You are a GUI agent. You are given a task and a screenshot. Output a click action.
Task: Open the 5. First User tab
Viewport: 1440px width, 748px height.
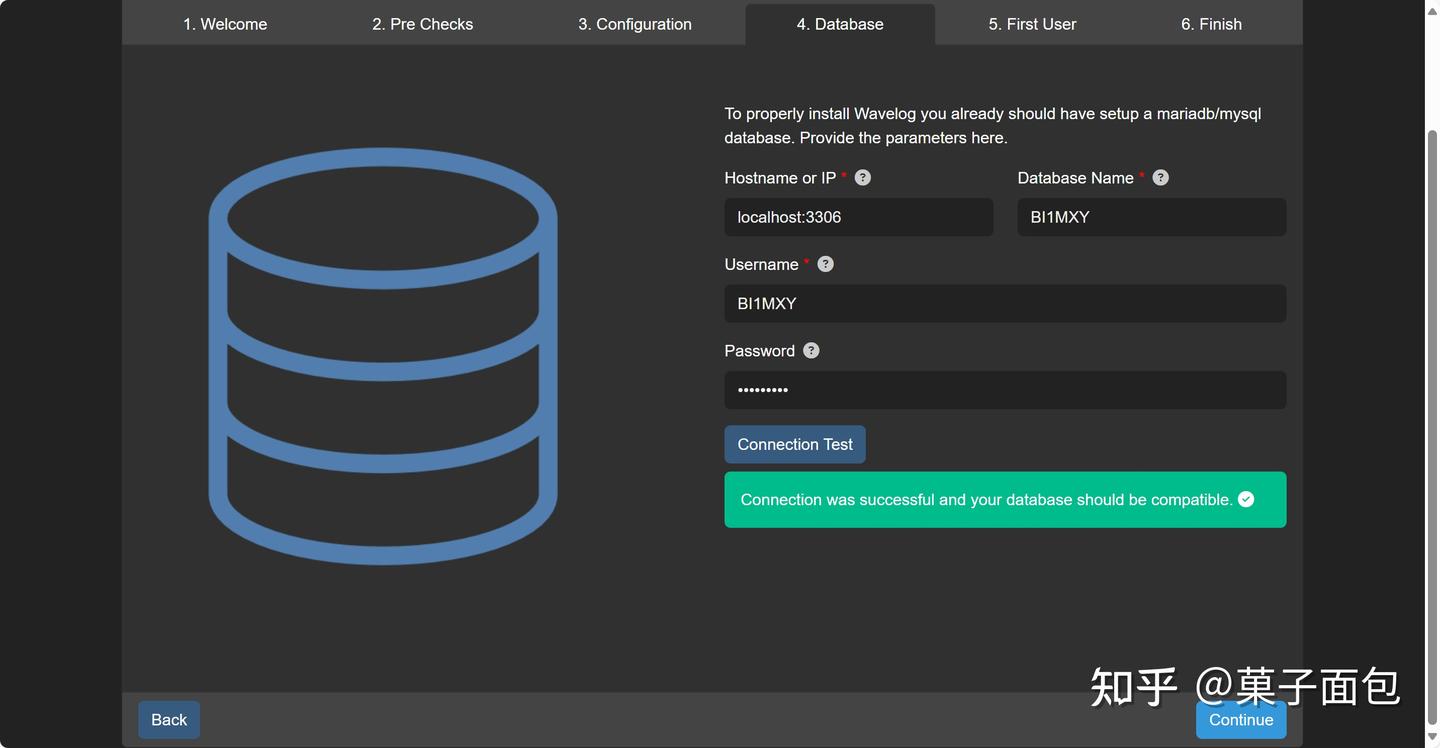click(x=1032, y=24)
